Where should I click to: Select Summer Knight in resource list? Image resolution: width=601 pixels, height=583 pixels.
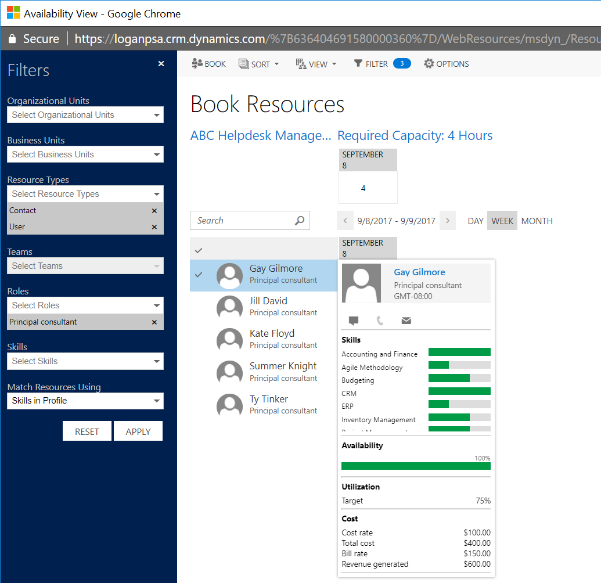point(263,372)
